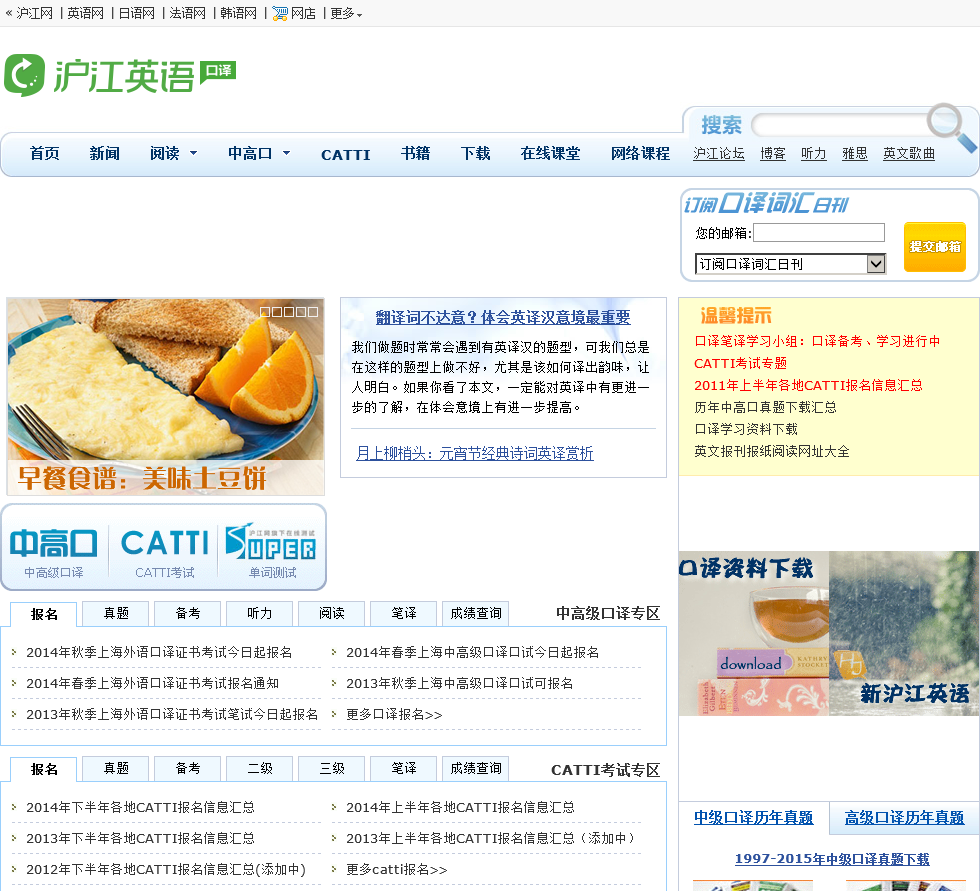Open 2014年秋季上海外语口译证书考试今日起报名

tap(159, 652)
